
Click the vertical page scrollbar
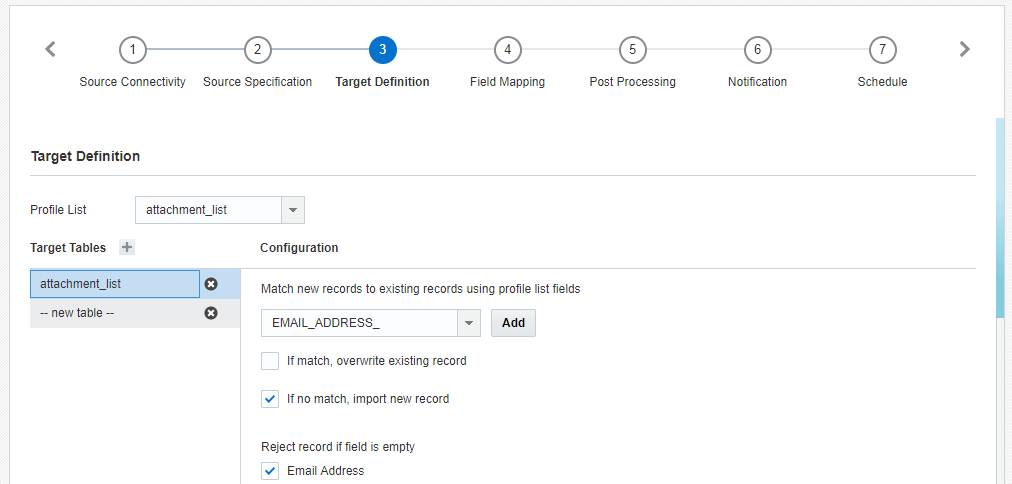pos(1000,219)
